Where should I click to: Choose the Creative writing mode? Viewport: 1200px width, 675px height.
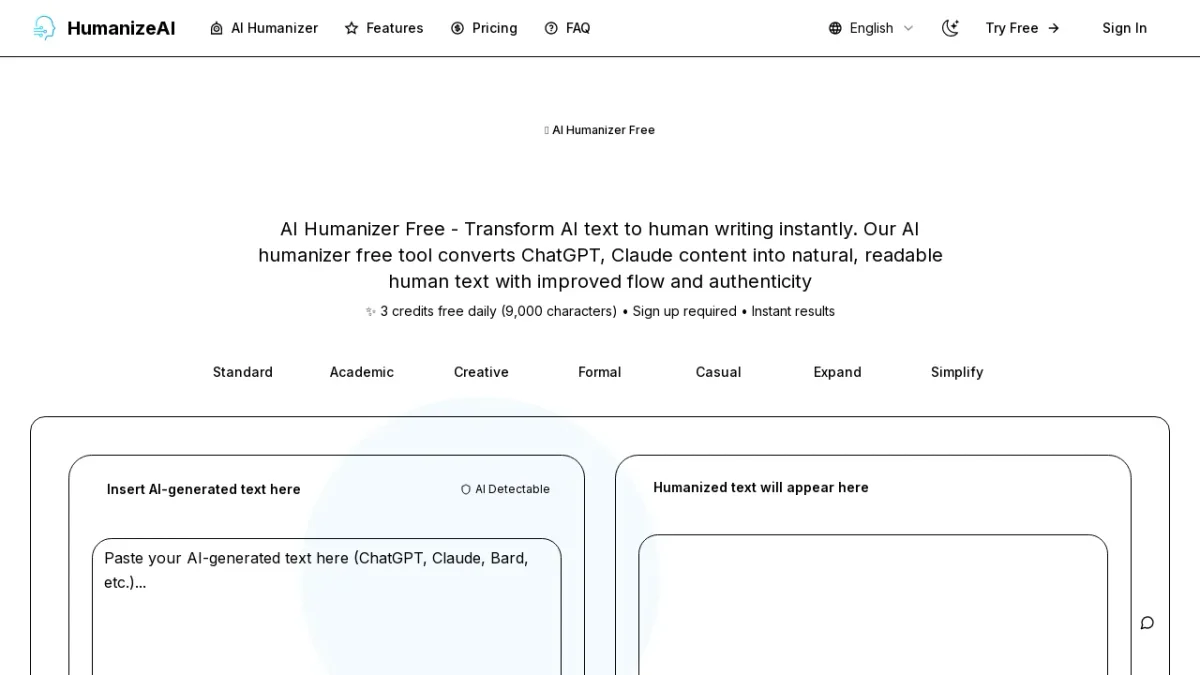tap(481, 372)
